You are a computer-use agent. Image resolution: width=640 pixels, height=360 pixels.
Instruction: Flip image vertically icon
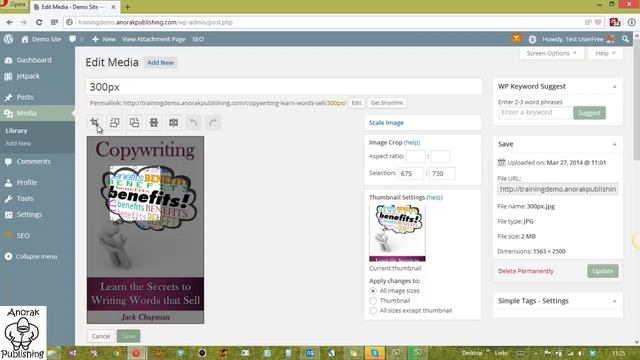(154, 122)
